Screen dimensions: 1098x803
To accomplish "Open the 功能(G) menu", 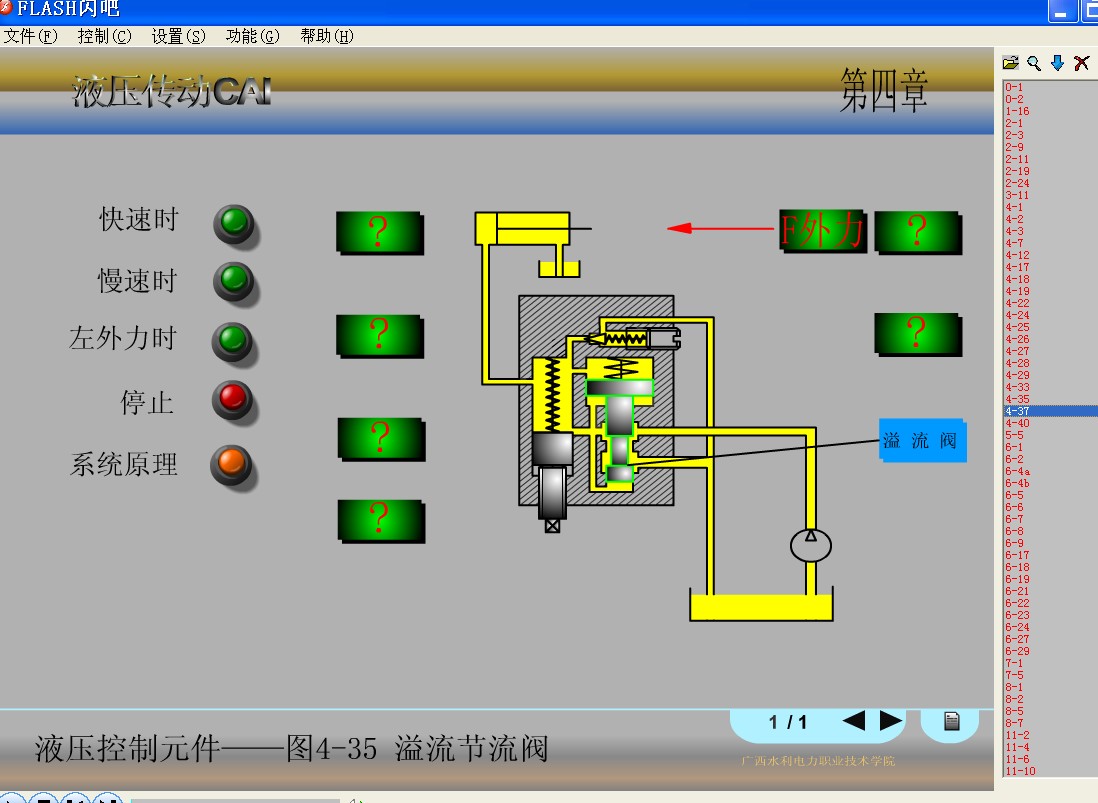I will [x=252, y=36].
